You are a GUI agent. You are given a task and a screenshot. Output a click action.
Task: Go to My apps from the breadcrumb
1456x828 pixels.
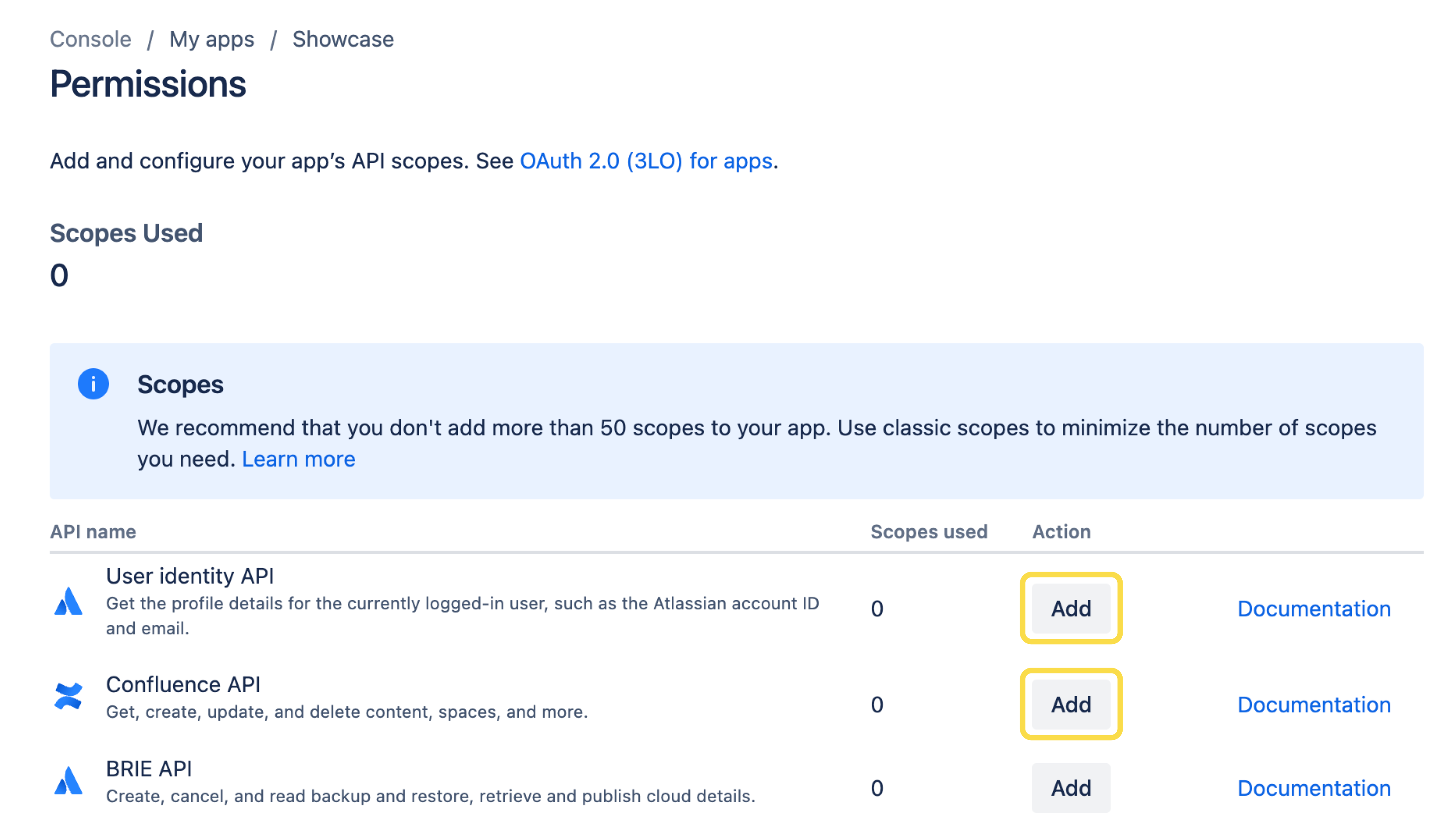click(213, 39)
